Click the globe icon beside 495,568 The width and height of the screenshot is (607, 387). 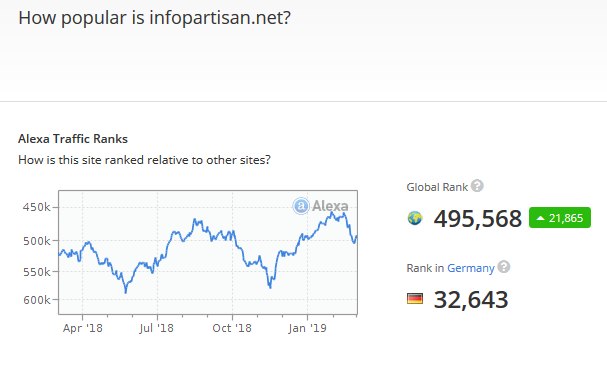pyautogui.click(x=415, y=218)
